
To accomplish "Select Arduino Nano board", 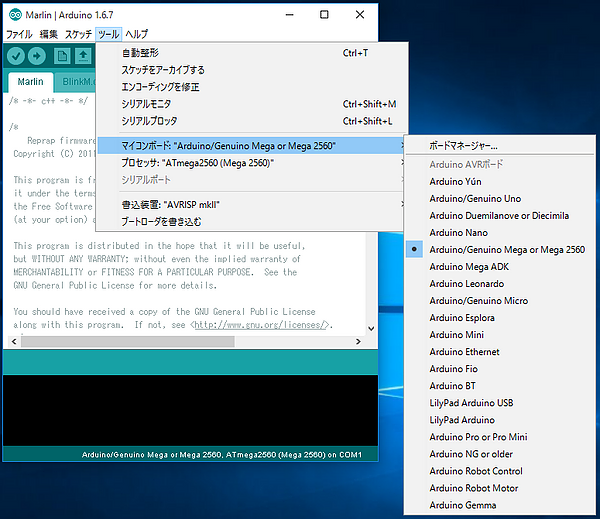I will tap(500, 233).
